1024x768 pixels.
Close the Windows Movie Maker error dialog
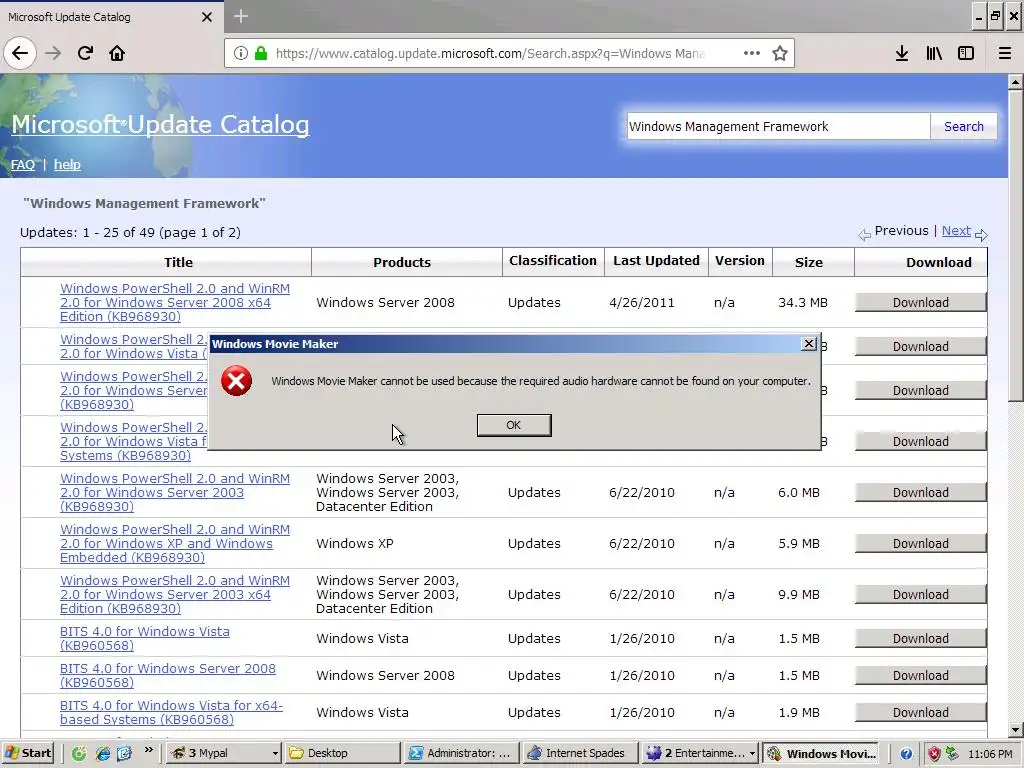pyautogui.click(x=808, y=344)
